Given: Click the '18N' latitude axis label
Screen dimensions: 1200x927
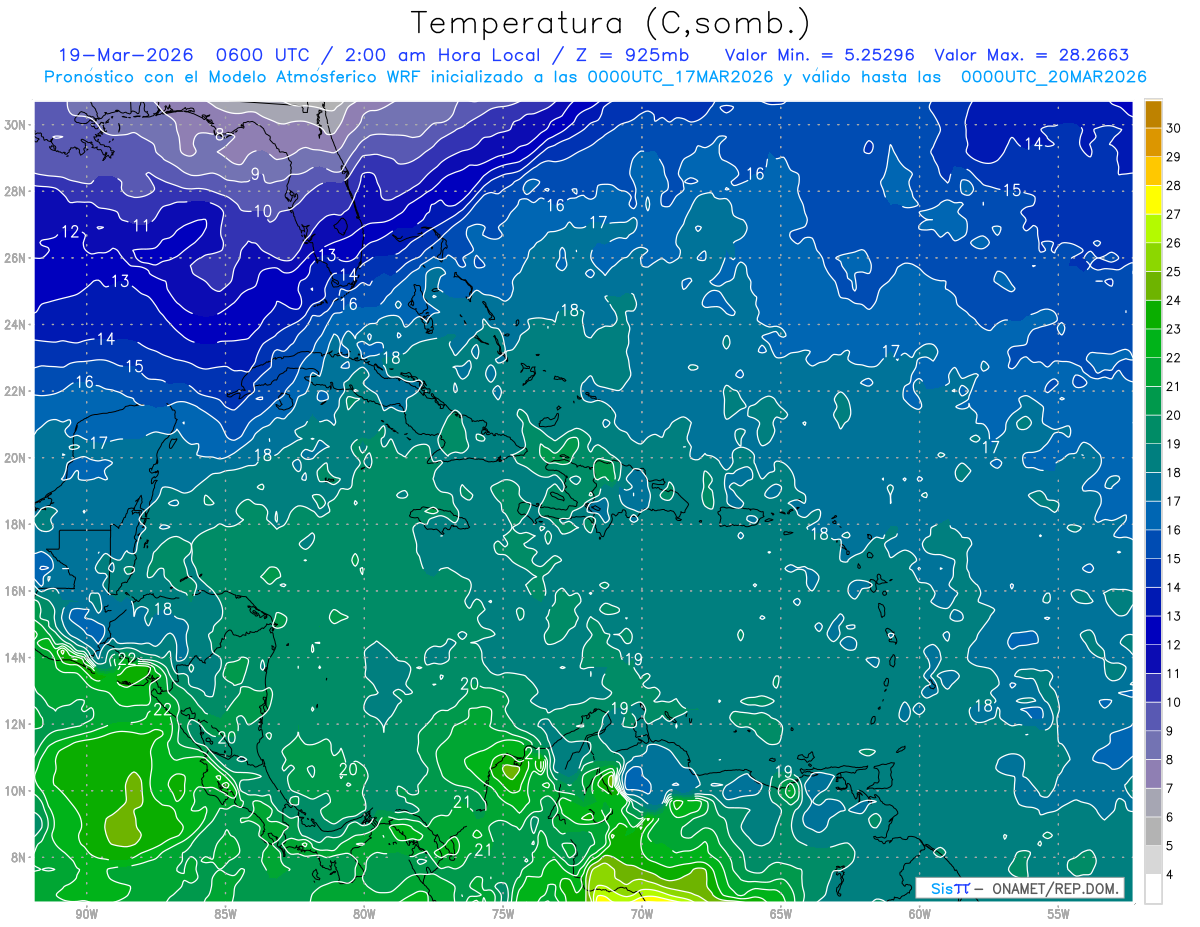Looking at the screenshot, I should [16, 524].
